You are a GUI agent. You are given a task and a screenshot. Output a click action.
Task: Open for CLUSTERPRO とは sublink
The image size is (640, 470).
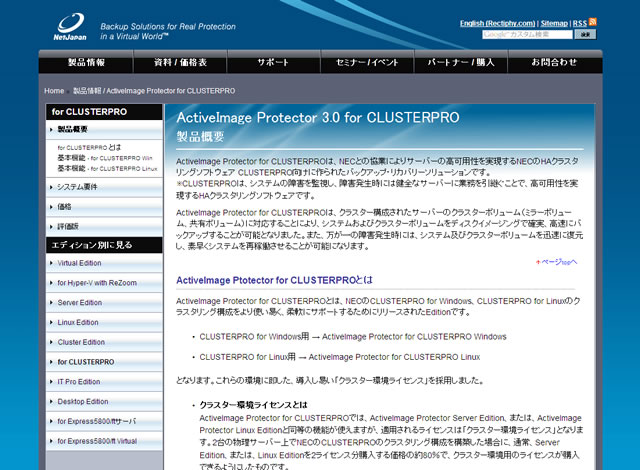pyautogui.click(x=89, y=147)
